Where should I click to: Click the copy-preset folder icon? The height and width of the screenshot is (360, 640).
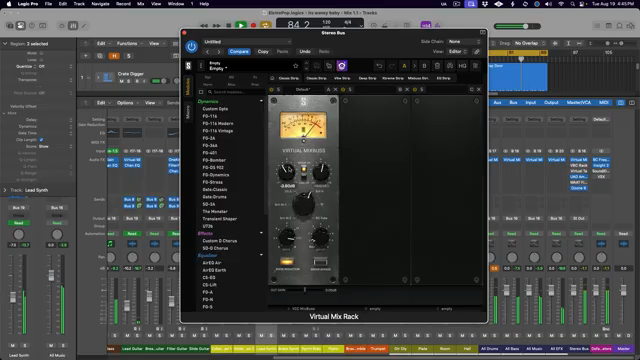point(329,66)
